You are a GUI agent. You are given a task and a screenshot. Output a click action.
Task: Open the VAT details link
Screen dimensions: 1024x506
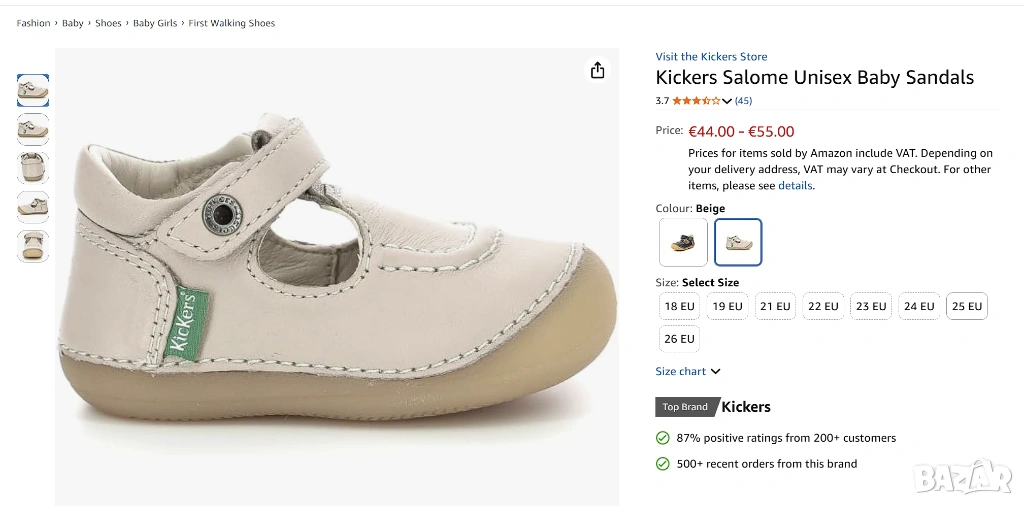[x=795, y=186]
